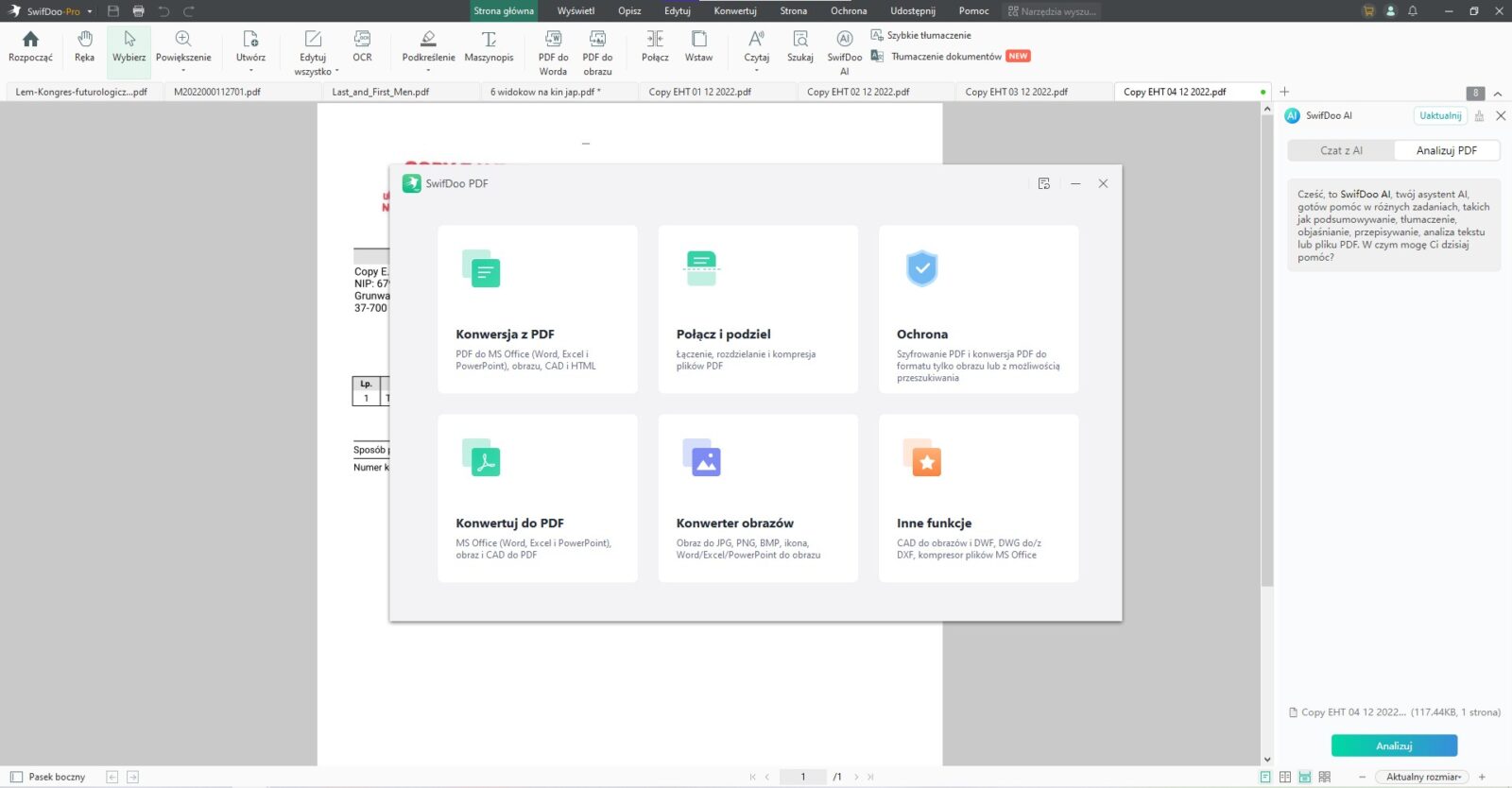Click the page number input field
Viewport: 1512px width, 788px height.
point(802,777)
